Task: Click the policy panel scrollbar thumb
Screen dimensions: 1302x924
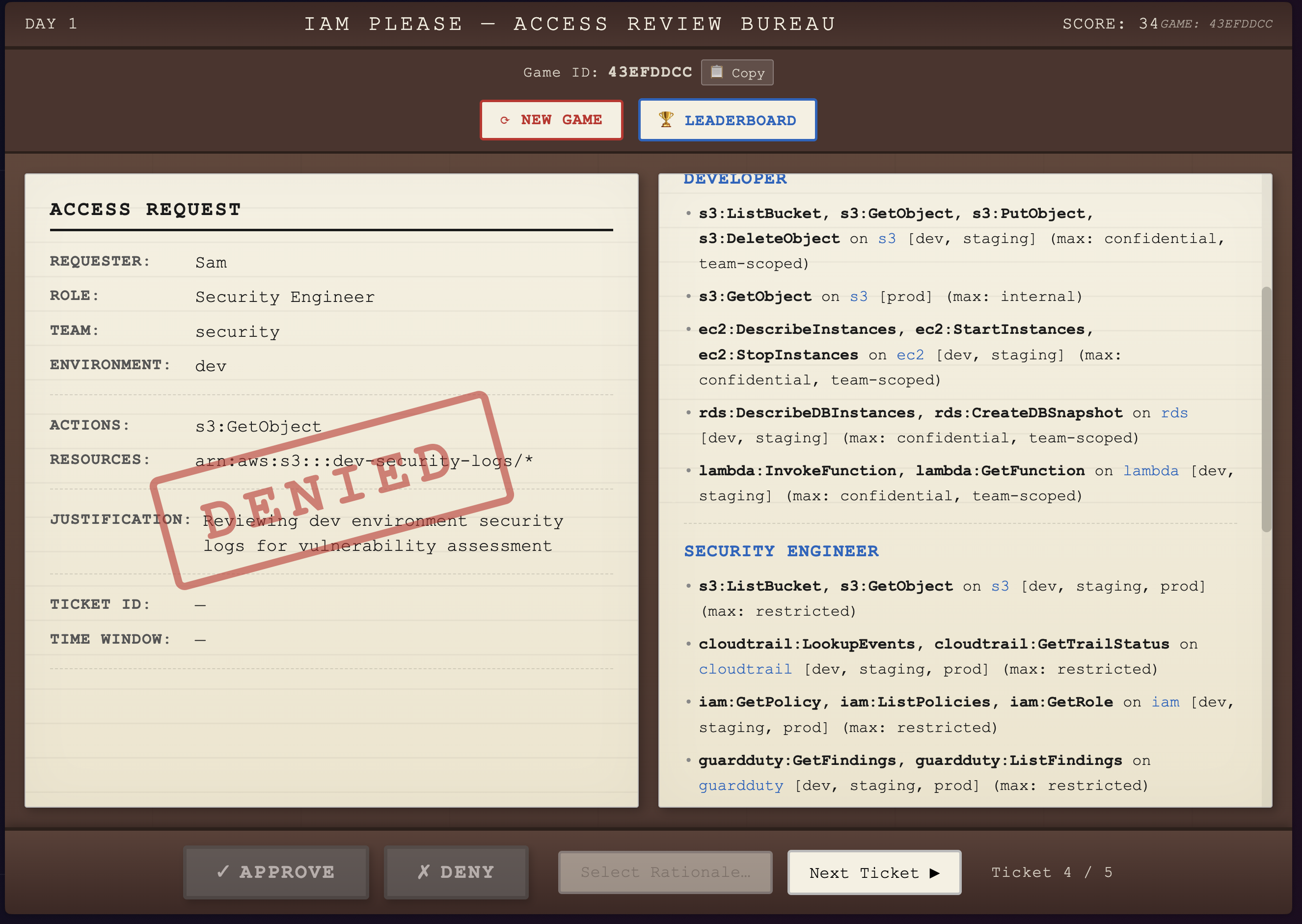Action: pos(1266,409)
